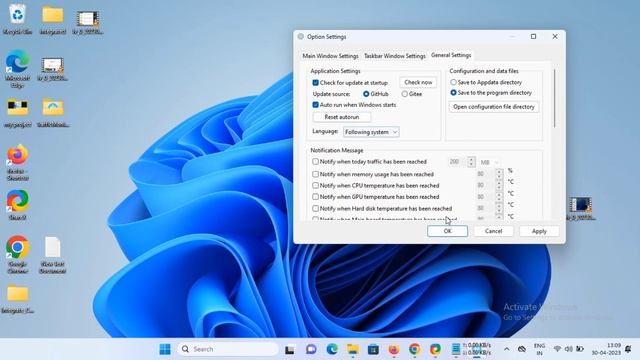Image resolution: width=640 pixels, height=360 pixels.
Task: Open the Firefox desktop shortcut
Action: click(x=18, y=162)
